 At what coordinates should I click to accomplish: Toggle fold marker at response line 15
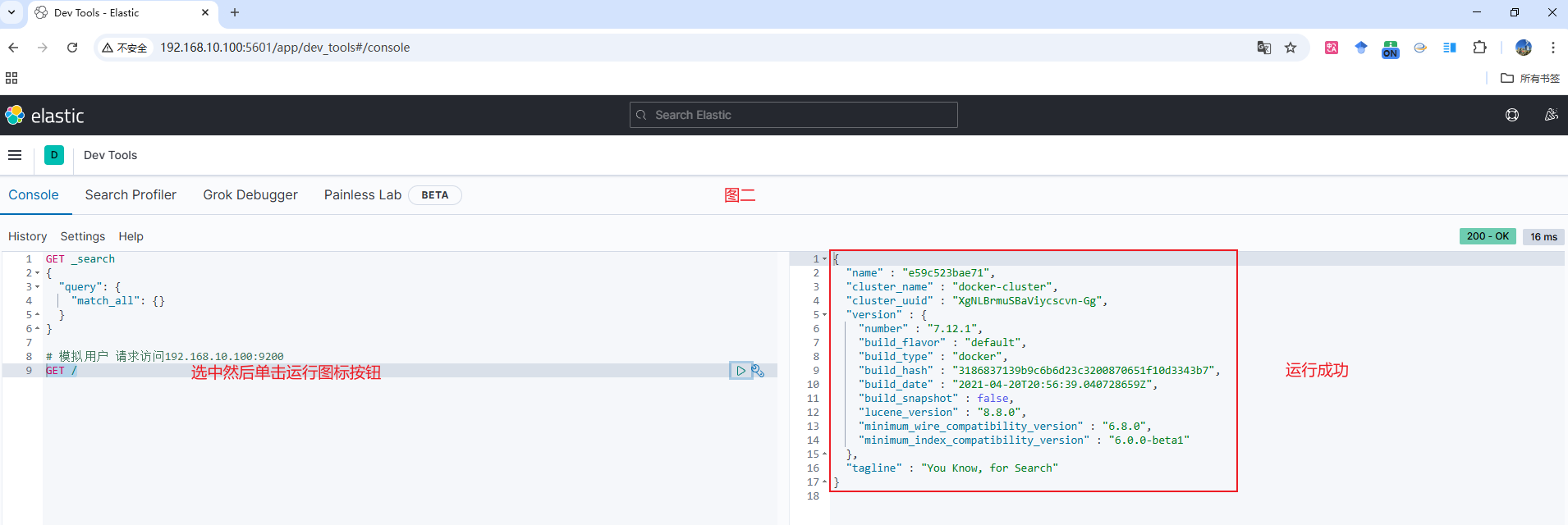pos(824,454)
